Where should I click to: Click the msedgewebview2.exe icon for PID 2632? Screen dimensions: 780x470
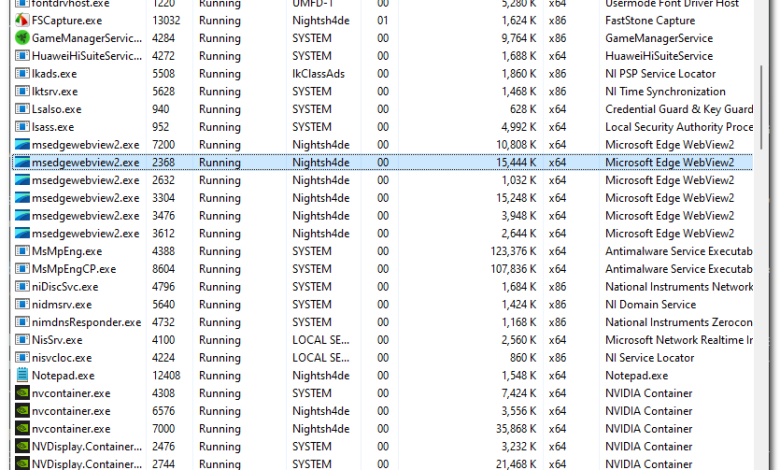(22, 180)
